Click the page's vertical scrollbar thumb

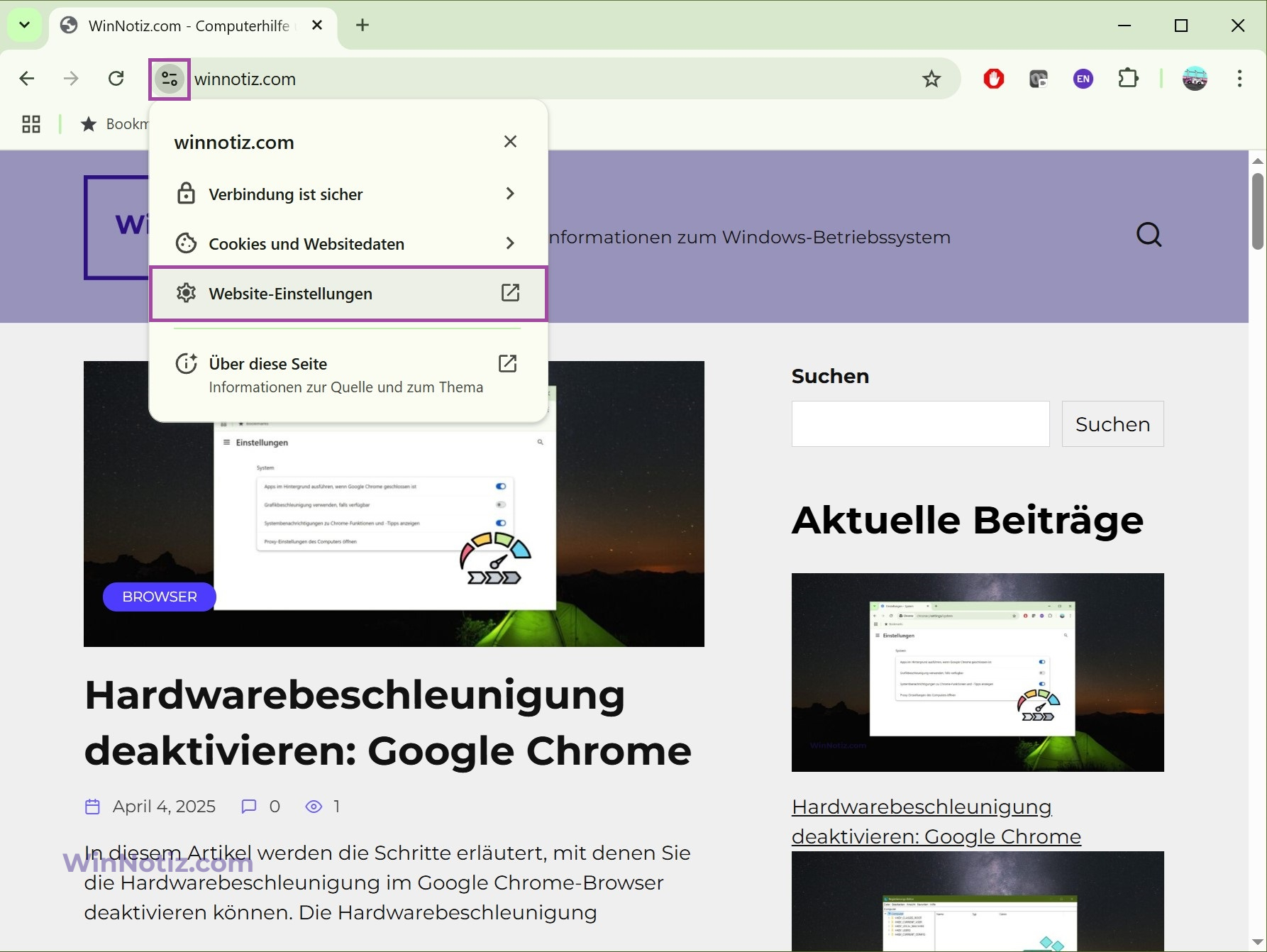pyautogui.click(x=1258, y=211)
